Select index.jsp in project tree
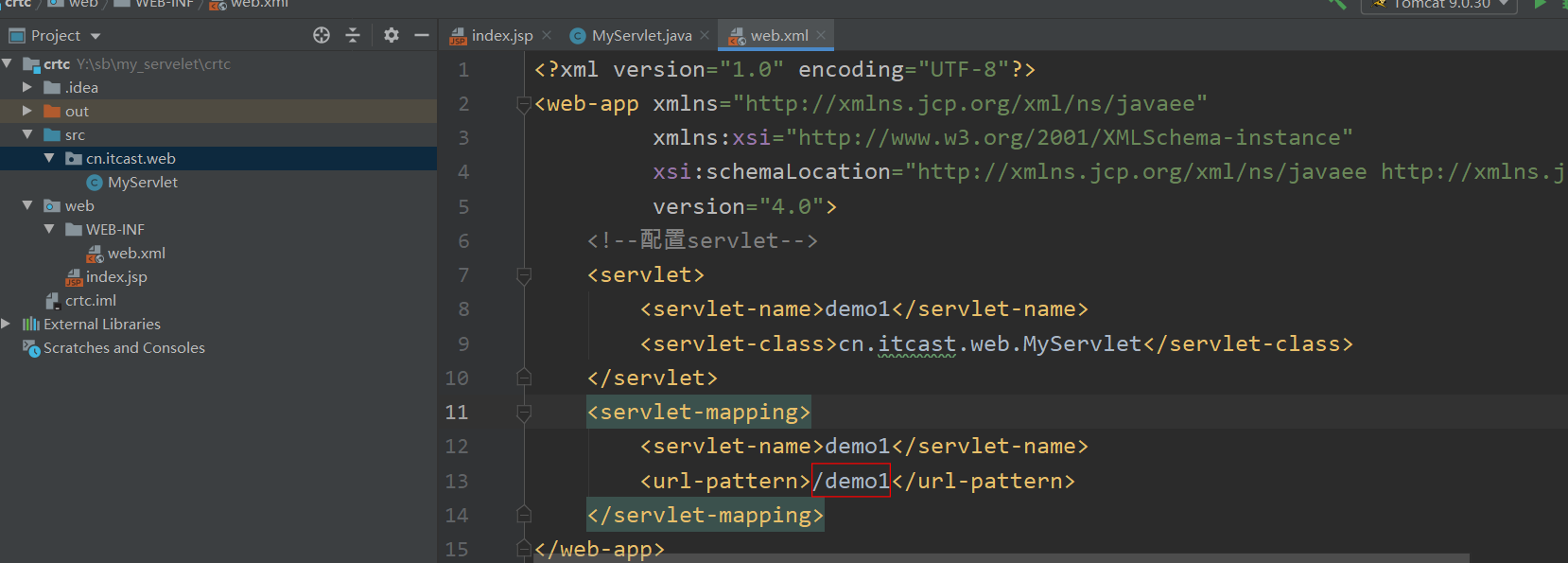Image resolution: width=1568 pixels, height=563 pixels. (116, 276)
